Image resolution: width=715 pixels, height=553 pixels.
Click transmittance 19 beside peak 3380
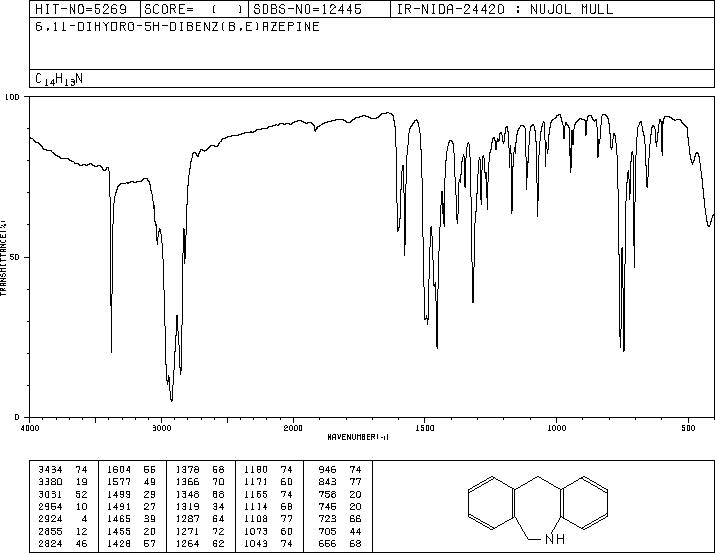pos(82,481)
